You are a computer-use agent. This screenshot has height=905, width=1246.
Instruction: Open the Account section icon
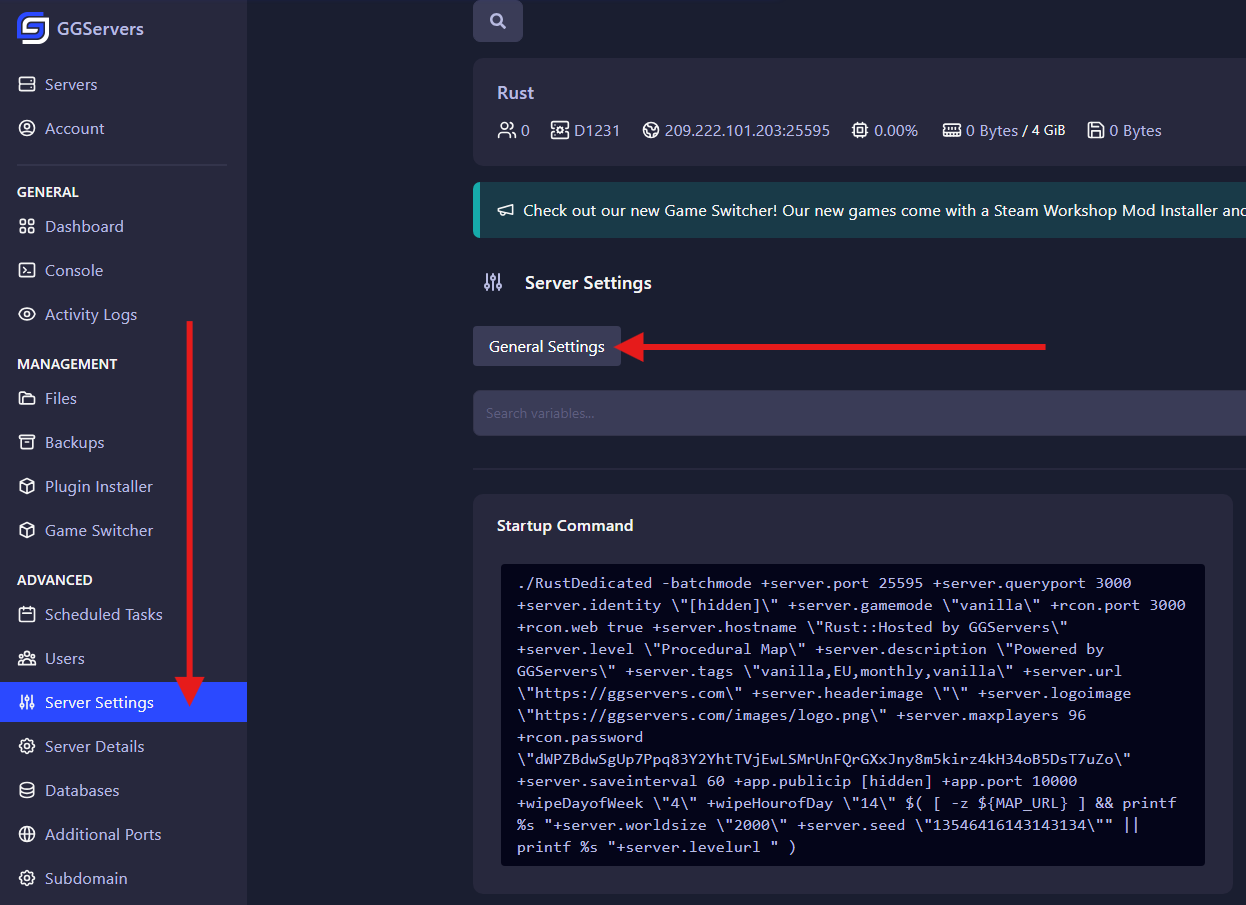[26, 128]
